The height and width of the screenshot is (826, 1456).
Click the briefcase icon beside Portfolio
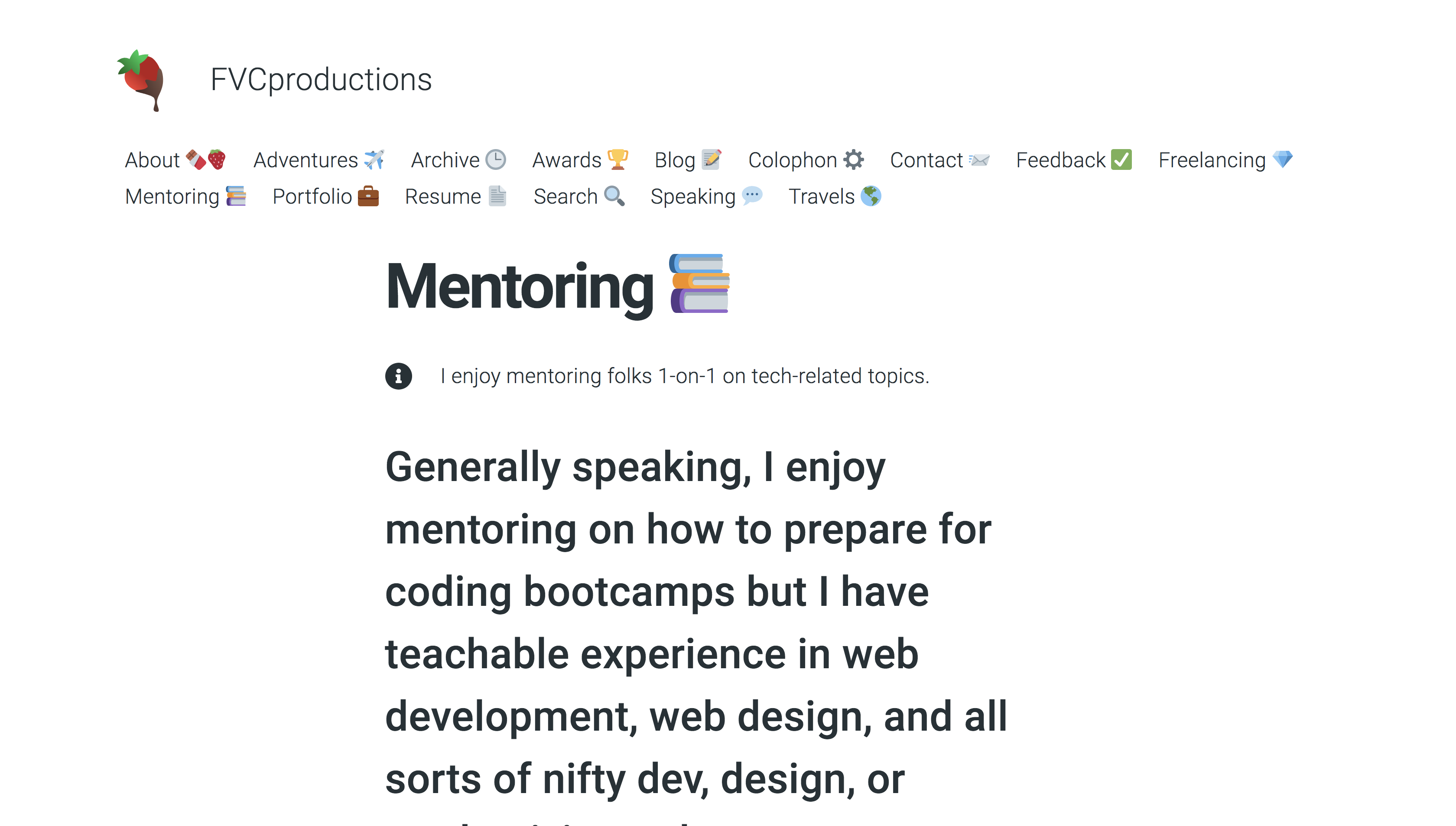pos(368,196)
